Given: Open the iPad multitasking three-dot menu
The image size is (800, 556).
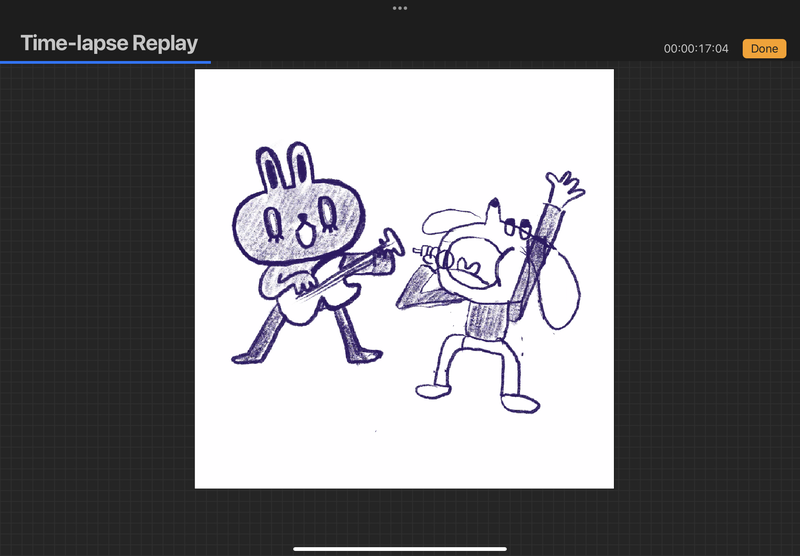Looking at the screenshot, I should [400, 7].
